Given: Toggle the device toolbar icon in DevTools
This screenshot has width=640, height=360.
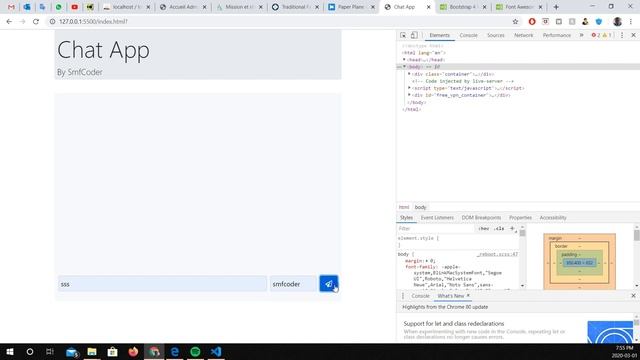Looking at the screenshot, I should [x=414, y=36].
